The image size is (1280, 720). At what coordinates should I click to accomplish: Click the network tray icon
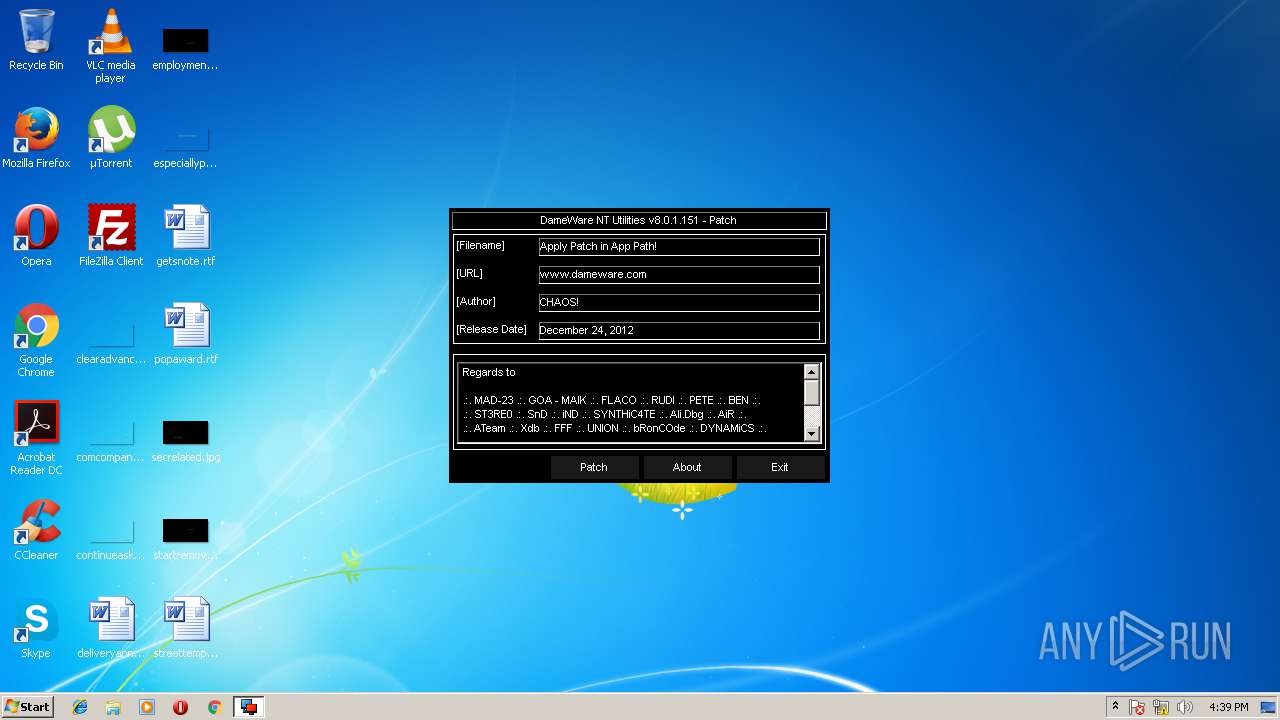click(1162, 707)
